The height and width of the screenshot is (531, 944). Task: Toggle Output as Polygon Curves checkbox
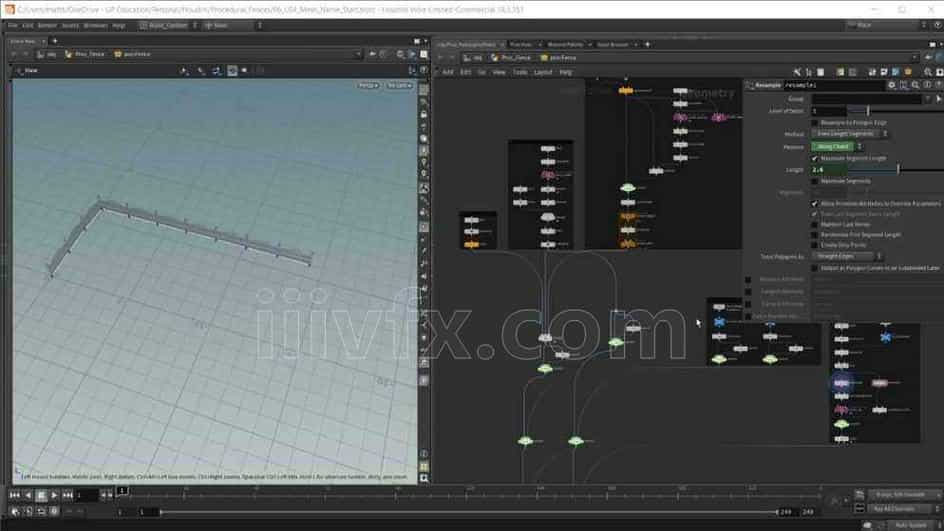coord(815,268)
